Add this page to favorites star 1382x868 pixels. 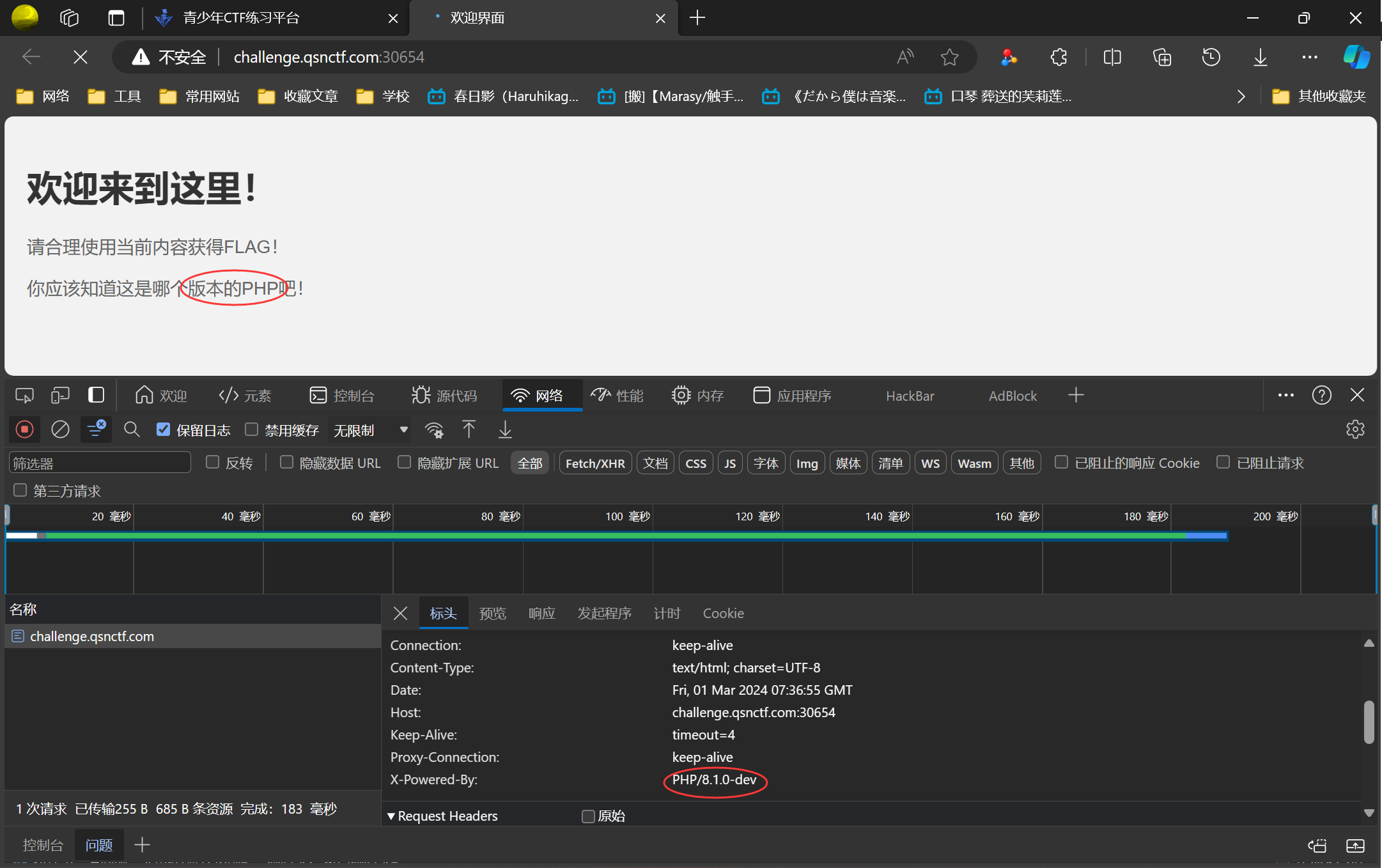(950, 58)
